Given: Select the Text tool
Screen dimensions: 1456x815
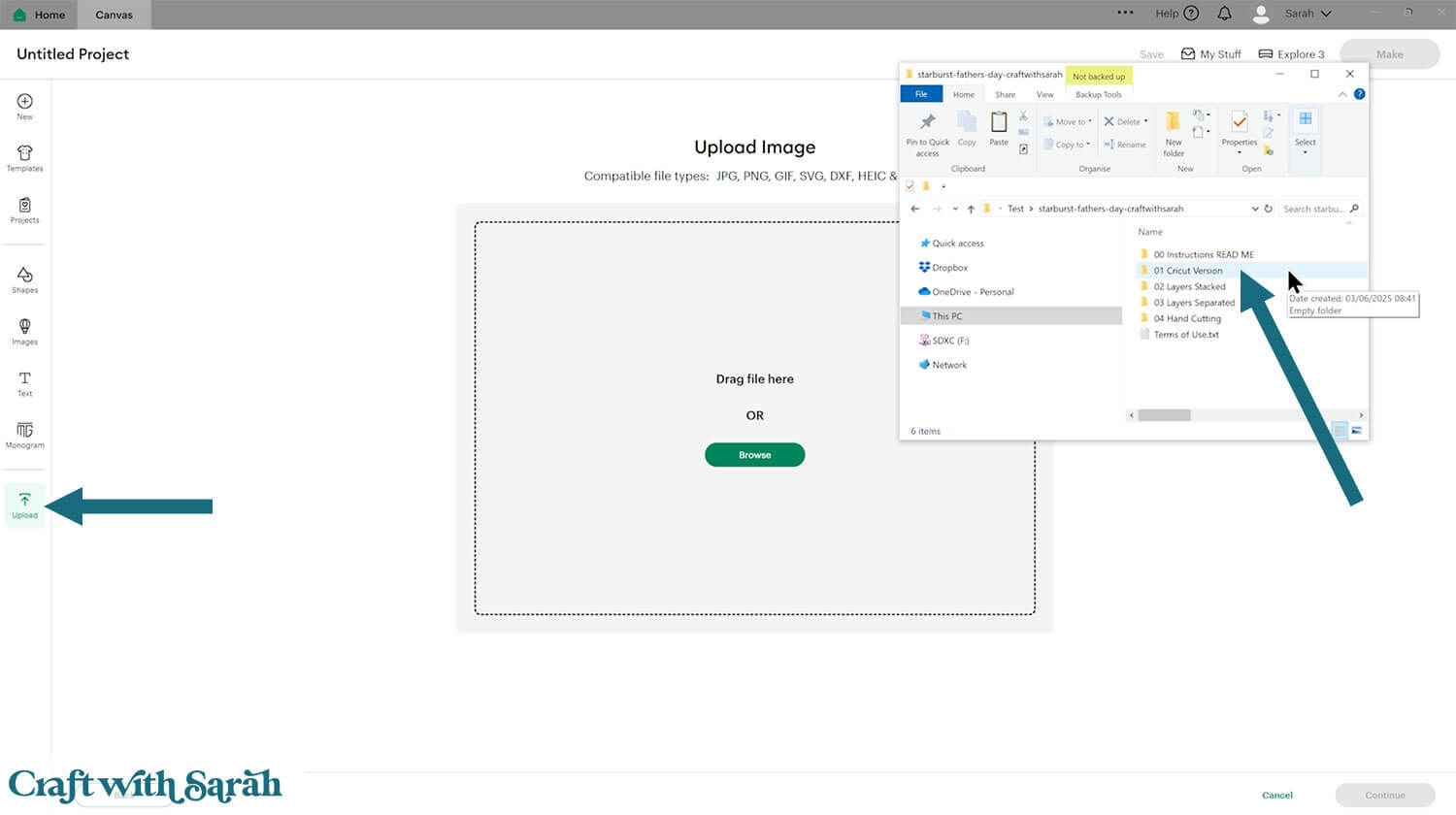Looking at the screenshot, I should 24,383.
